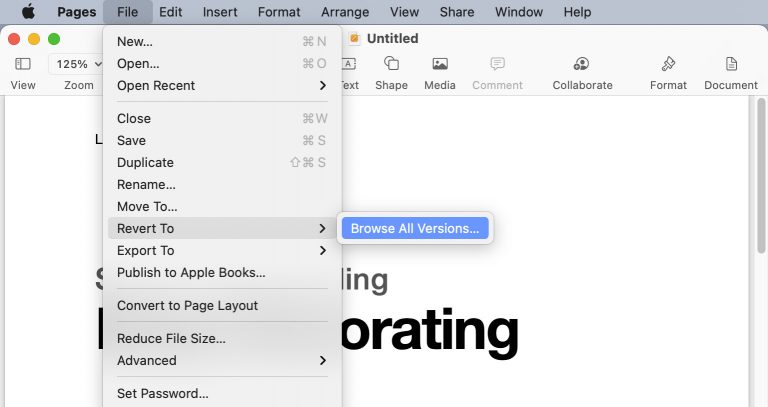
Task: Click the Collaborate toolbar icon
Action: pyautogui.click(x=582, y=64)
